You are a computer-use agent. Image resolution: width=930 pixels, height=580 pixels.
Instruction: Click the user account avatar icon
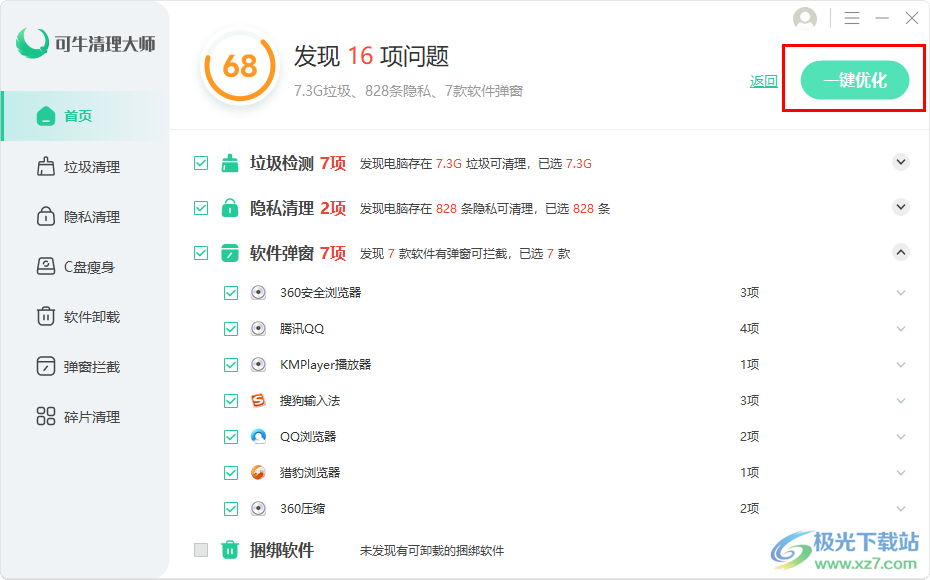pos(805,19)
